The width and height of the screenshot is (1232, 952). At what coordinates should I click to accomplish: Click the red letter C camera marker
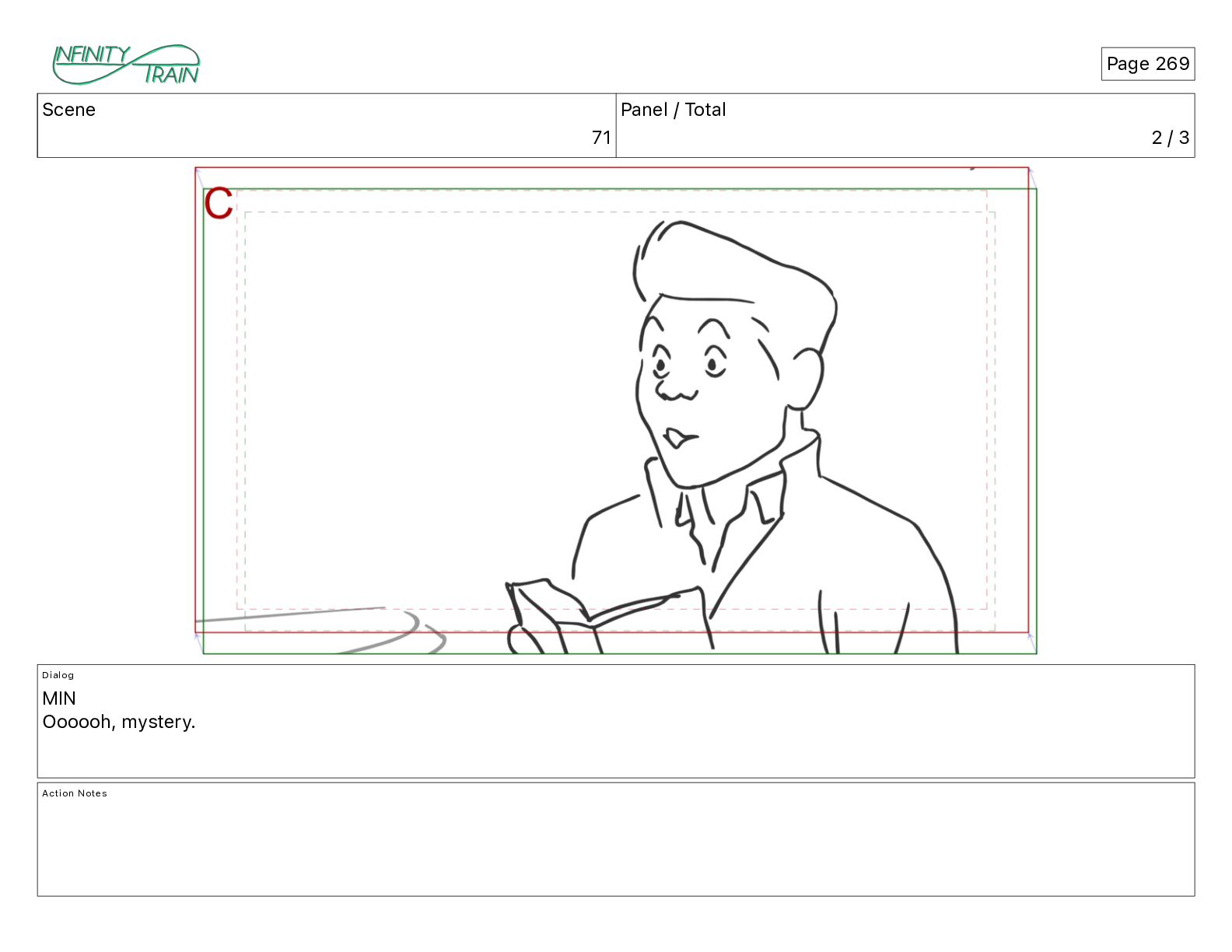point(219,204)
